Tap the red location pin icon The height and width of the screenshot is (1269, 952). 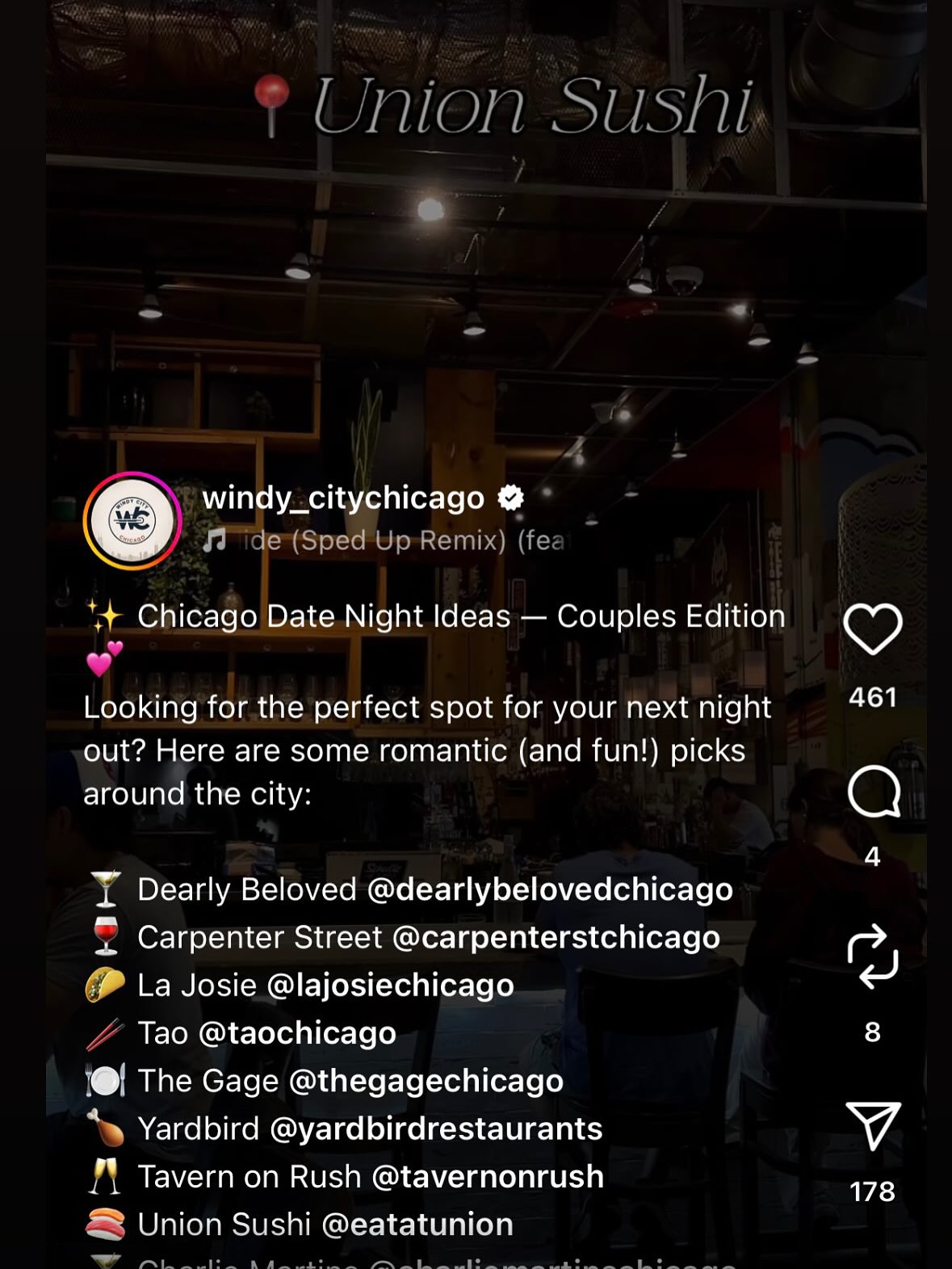271,105
